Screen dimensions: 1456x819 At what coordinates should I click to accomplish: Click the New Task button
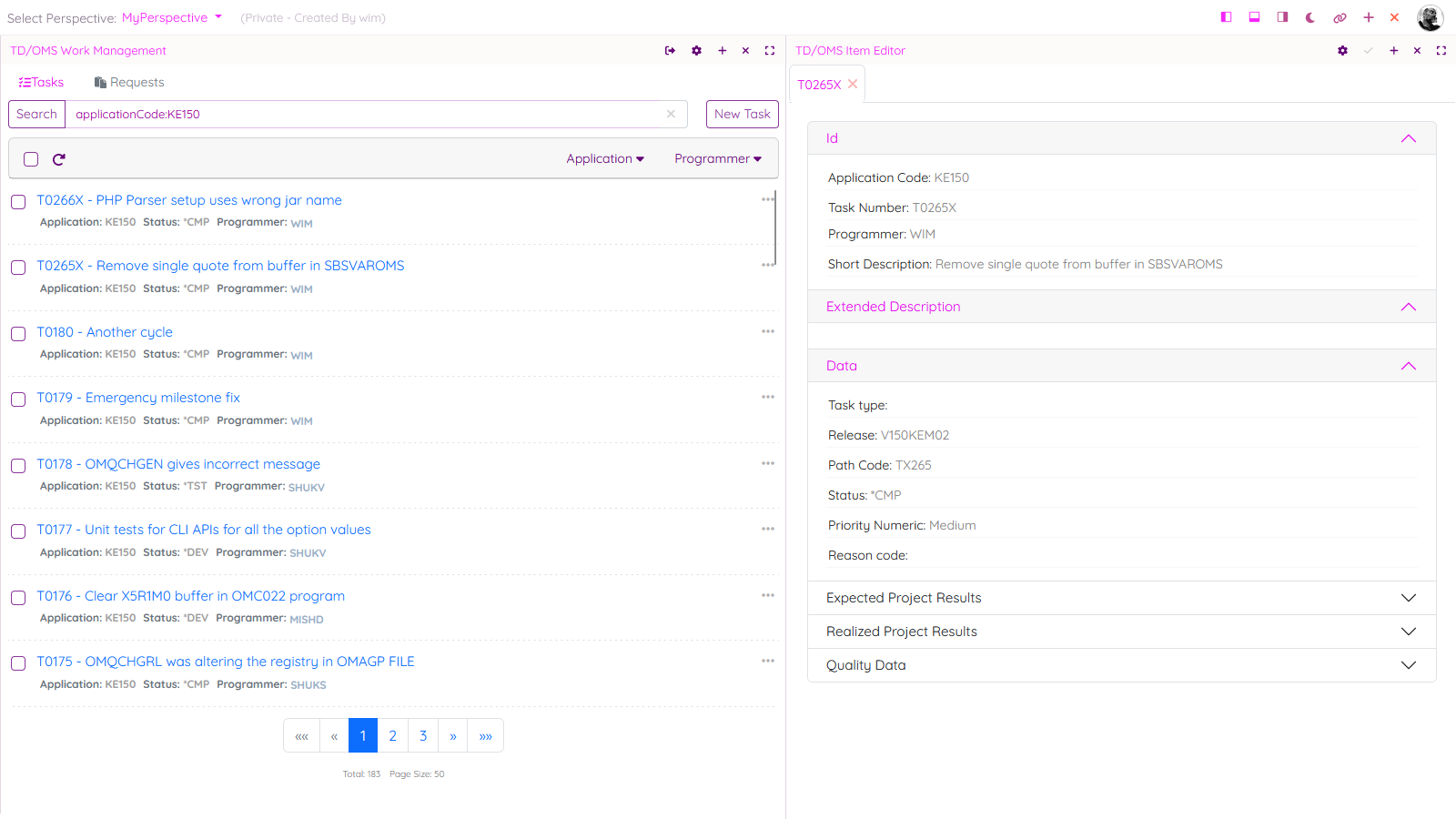(x=742, y=114)
